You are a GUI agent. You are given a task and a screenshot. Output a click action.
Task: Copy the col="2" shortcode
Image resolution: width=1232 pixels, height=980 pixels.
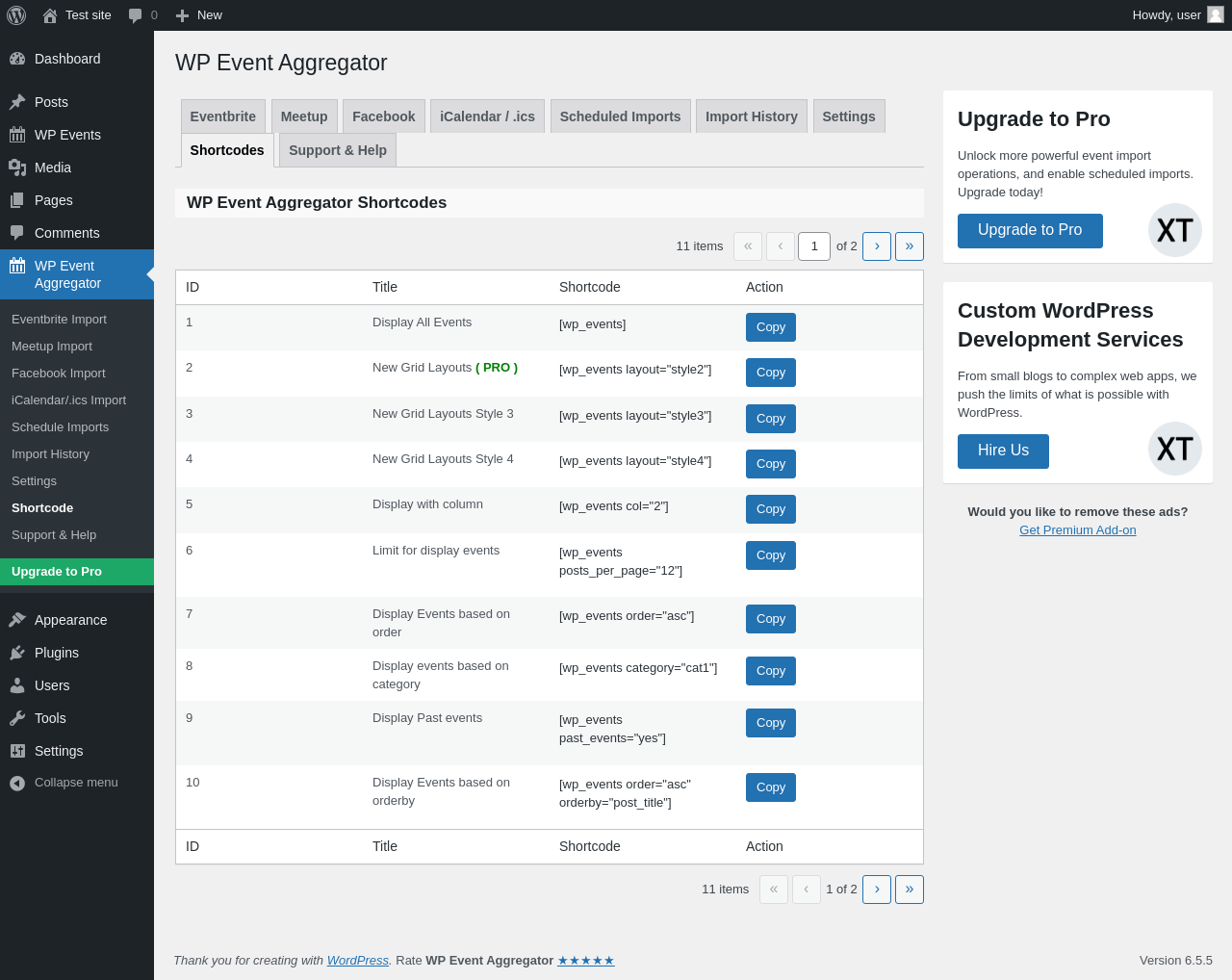coord(771,509)
